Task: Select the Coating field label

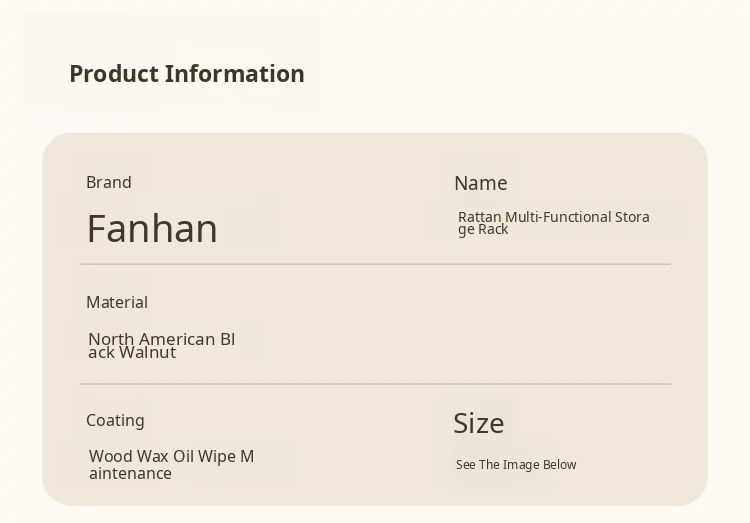Action: 115,420
